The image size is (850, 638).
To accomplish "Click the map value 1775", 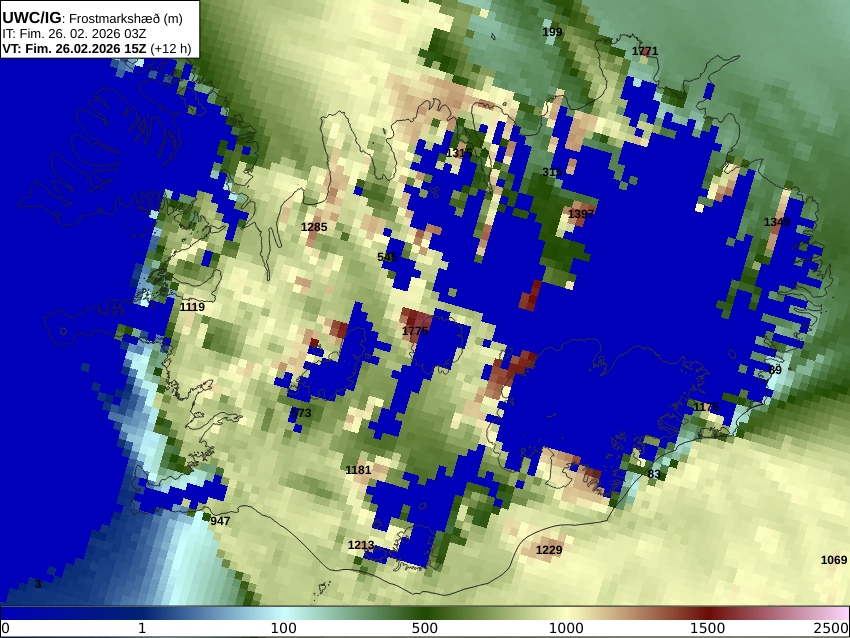I will [x=415, y=330].
